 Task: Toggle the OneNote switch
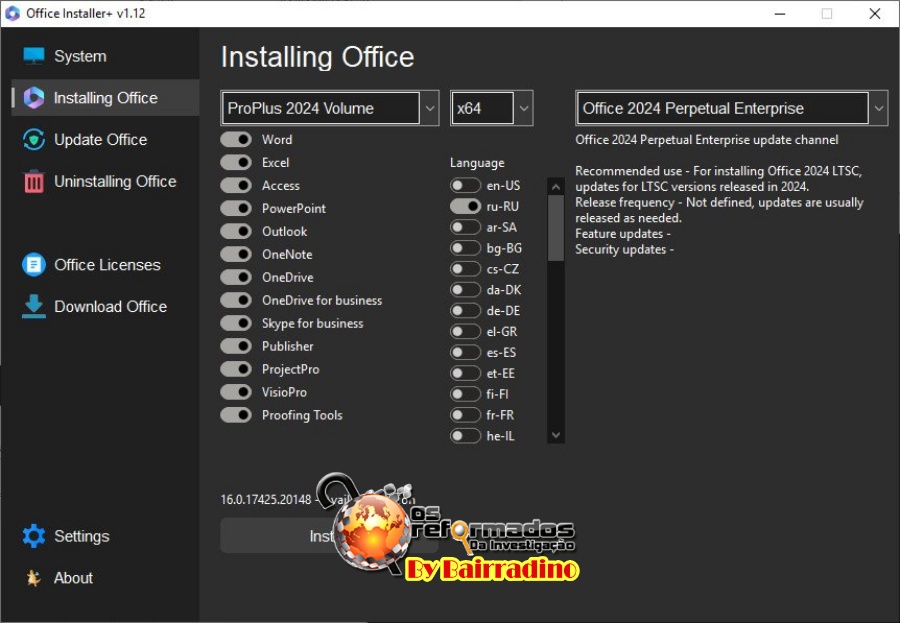pos(236,254)
